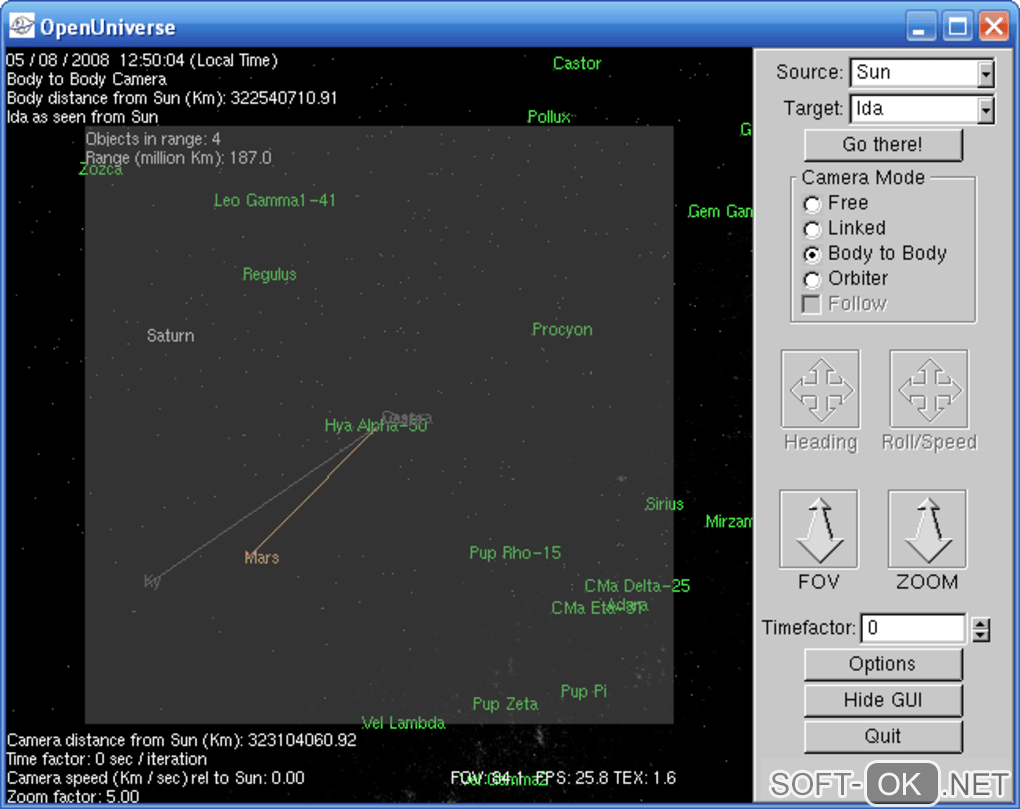This screenshot has width=1020, height=809.
Task: Click the OpenUniverse title bar icon
Action: pyautogui.click(x=21, y=26)
